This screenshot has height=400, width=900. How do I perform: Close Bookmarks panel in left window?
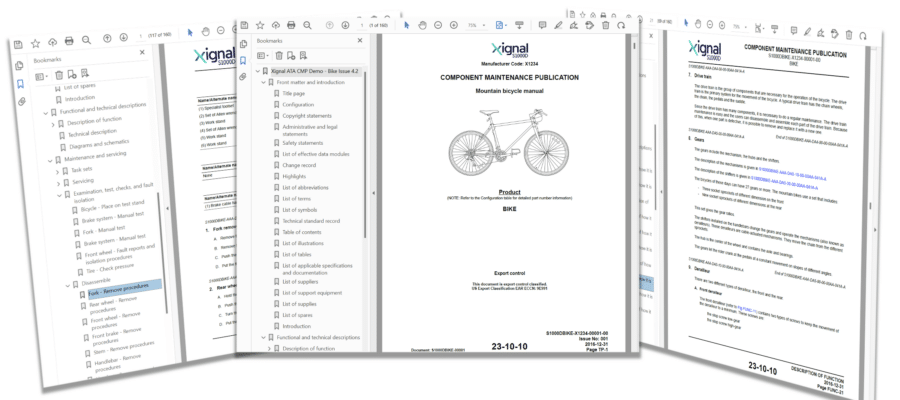click(142, 52)
